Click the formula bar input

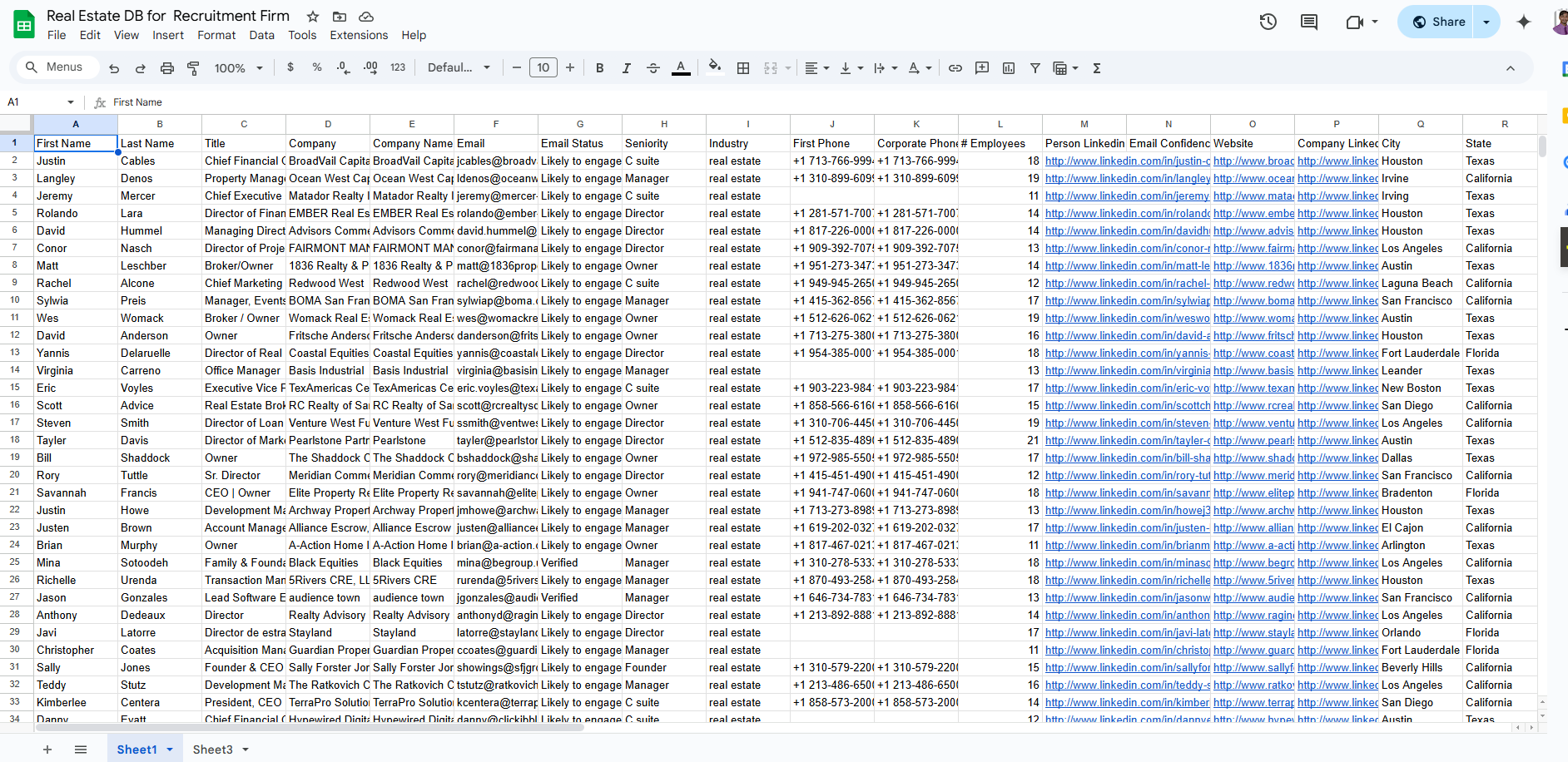click(824, 102)
